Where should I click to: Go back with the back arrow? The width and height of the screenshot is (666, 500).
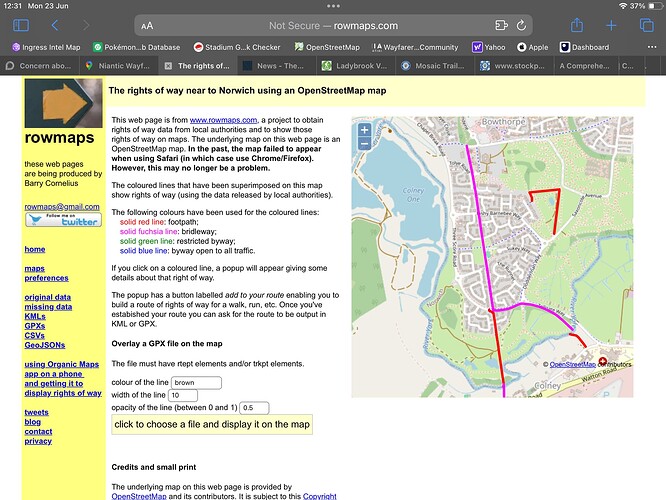pos(55,25)
